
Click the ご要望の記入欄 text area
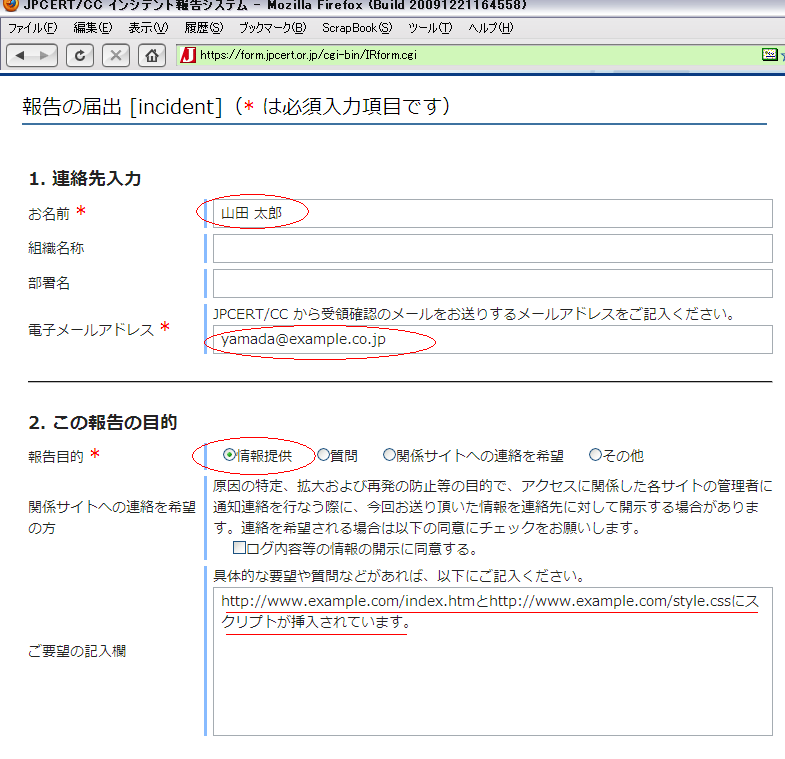(493, 661)
